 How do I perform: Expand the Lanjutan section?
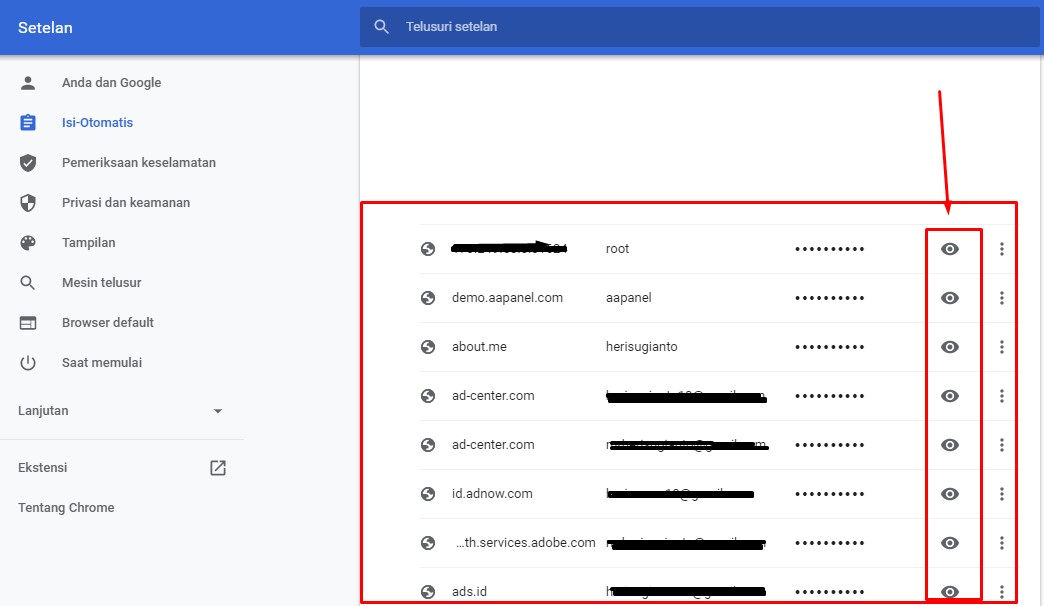[x=121, y=411]
